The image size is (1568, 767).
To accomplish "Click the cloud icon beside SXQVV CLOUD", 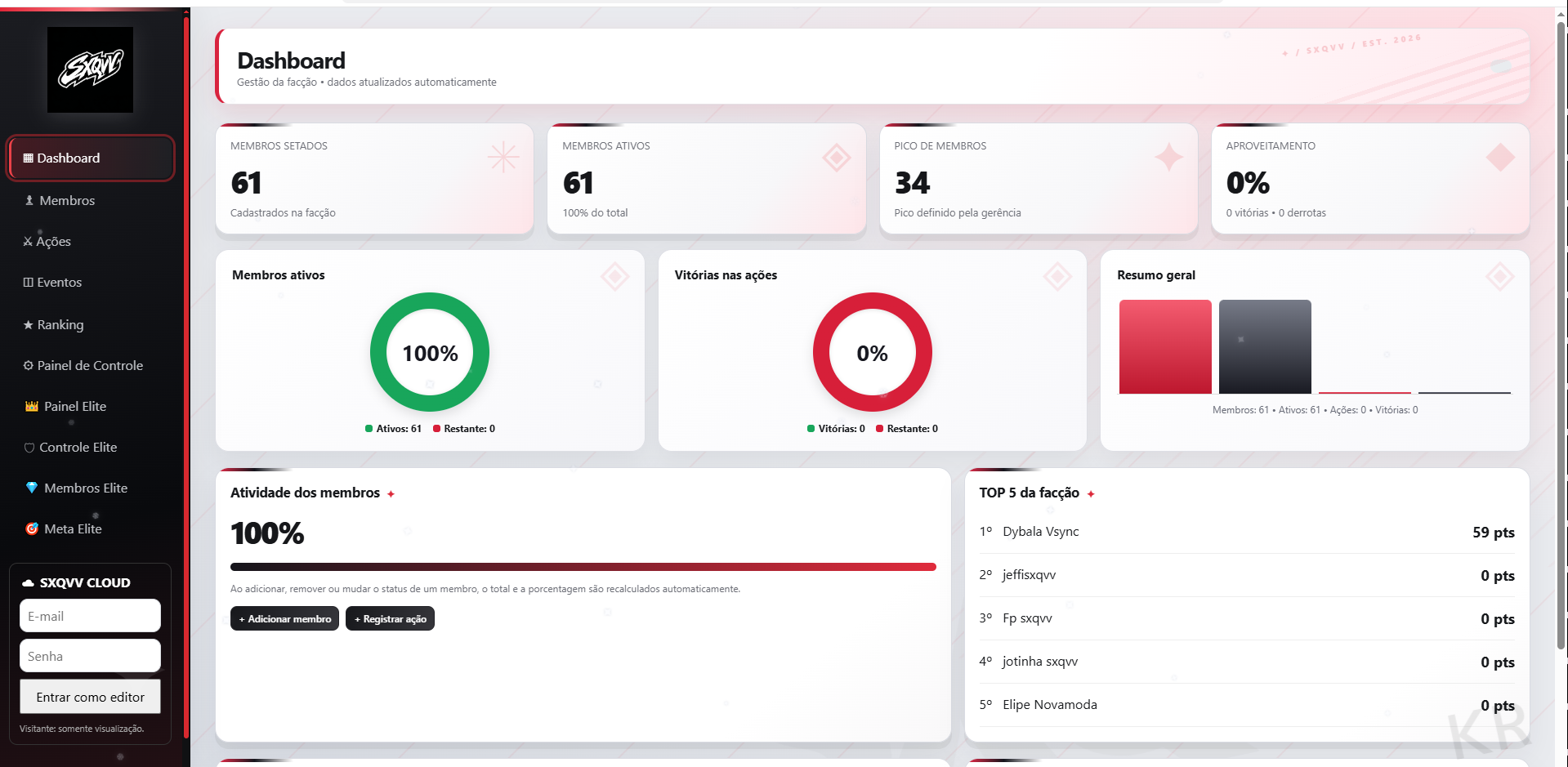I will click(x=29, y=582).
